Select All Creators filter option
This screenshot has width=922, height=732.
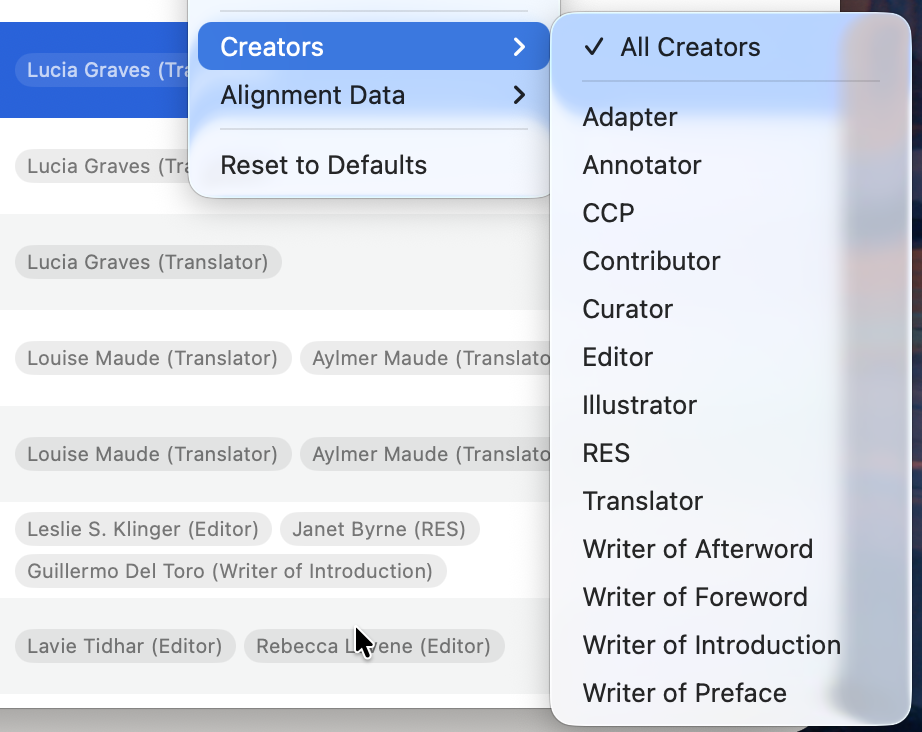pyautogui.click(x=730, y=47)
